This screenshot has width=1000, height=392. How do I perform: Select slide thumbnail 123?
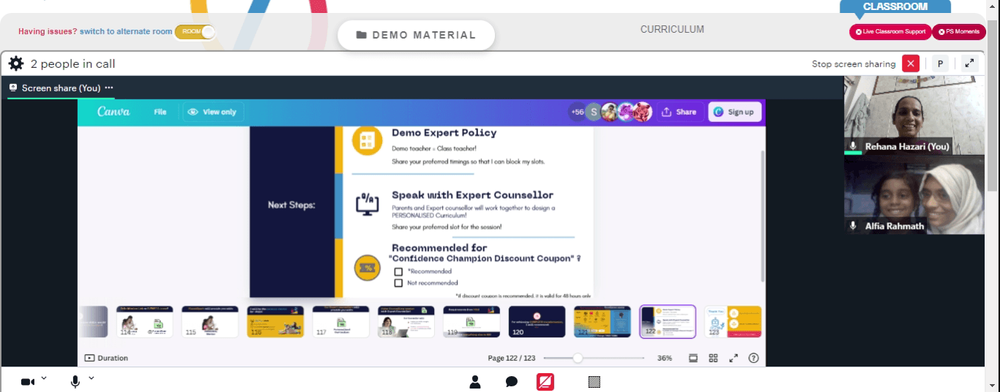pyautogui.click(x=733, y=321)
